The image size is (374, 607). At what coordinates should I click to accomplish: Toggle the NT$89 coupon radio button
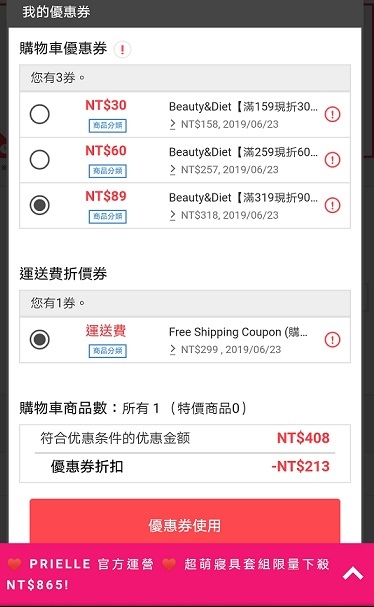click(39, 205)
